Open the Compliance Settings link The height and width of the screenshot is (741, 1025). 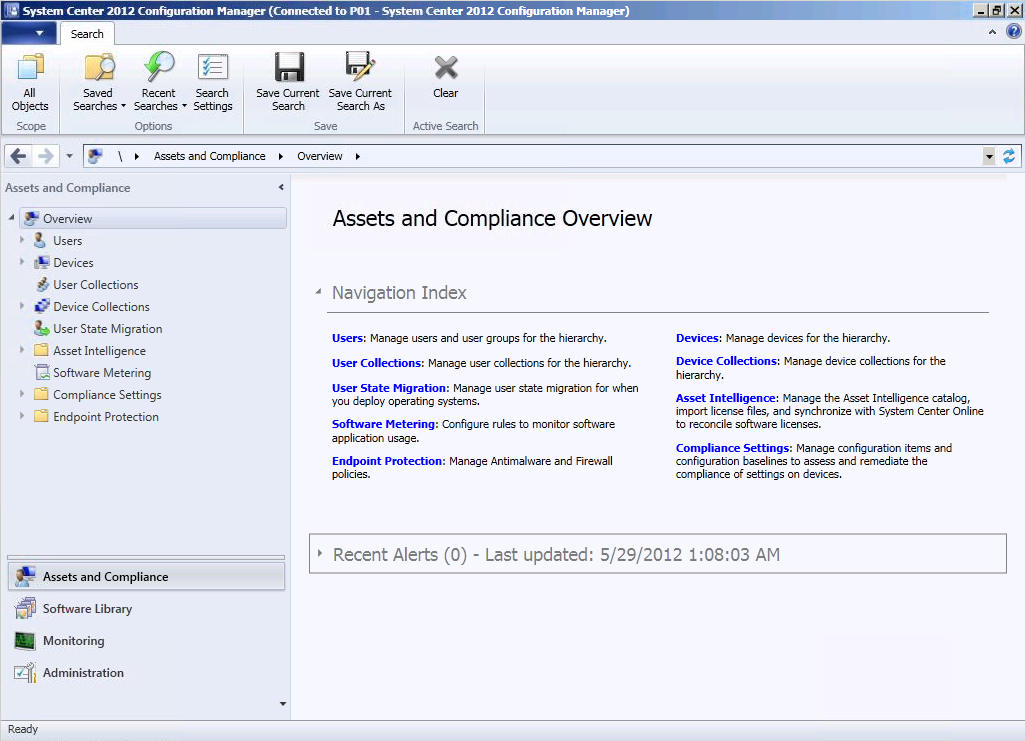(x=733, y=448)
